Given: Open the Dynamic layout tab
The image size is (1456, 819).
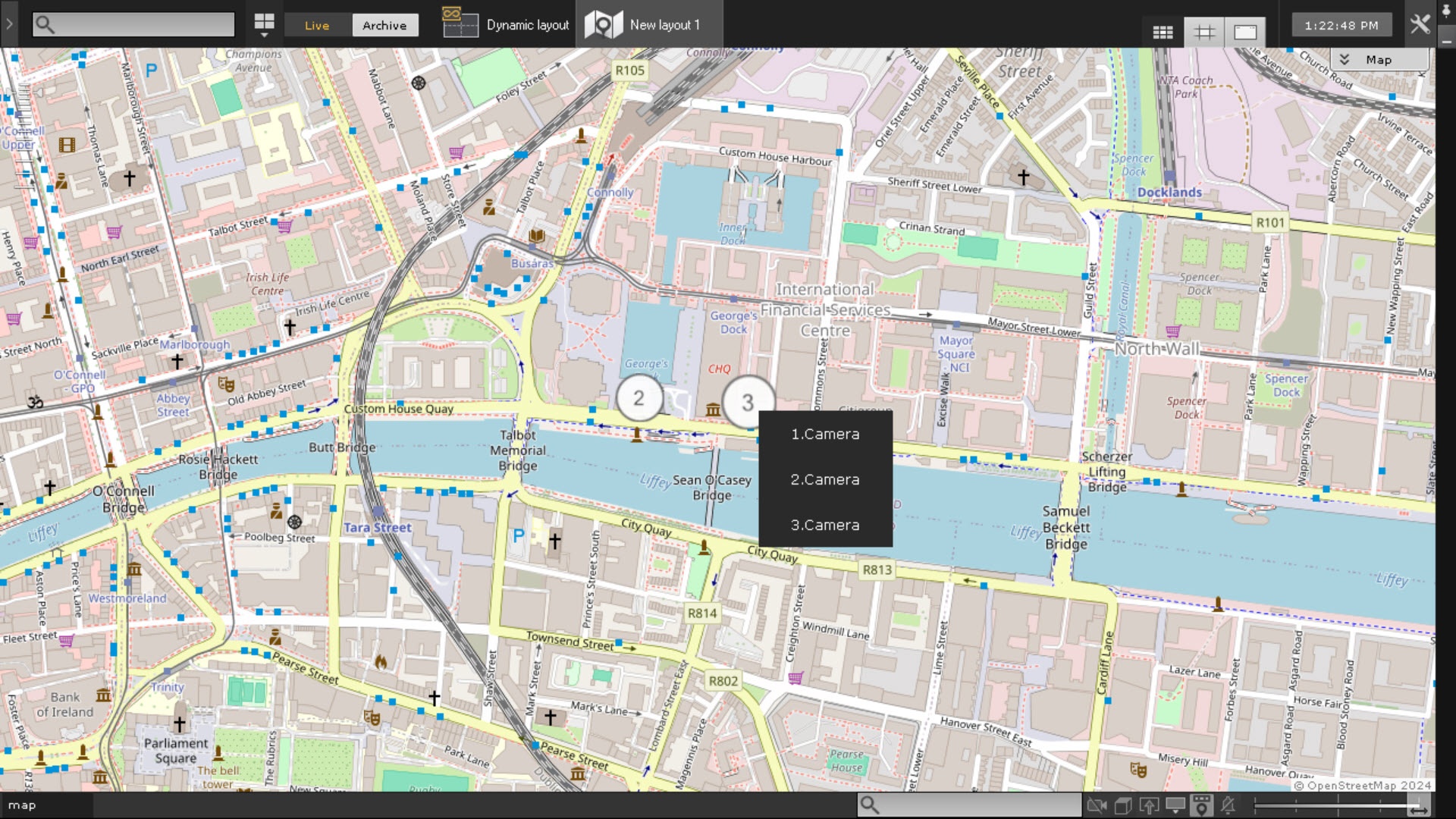Looking at the screenshot, I should point(507,24).
